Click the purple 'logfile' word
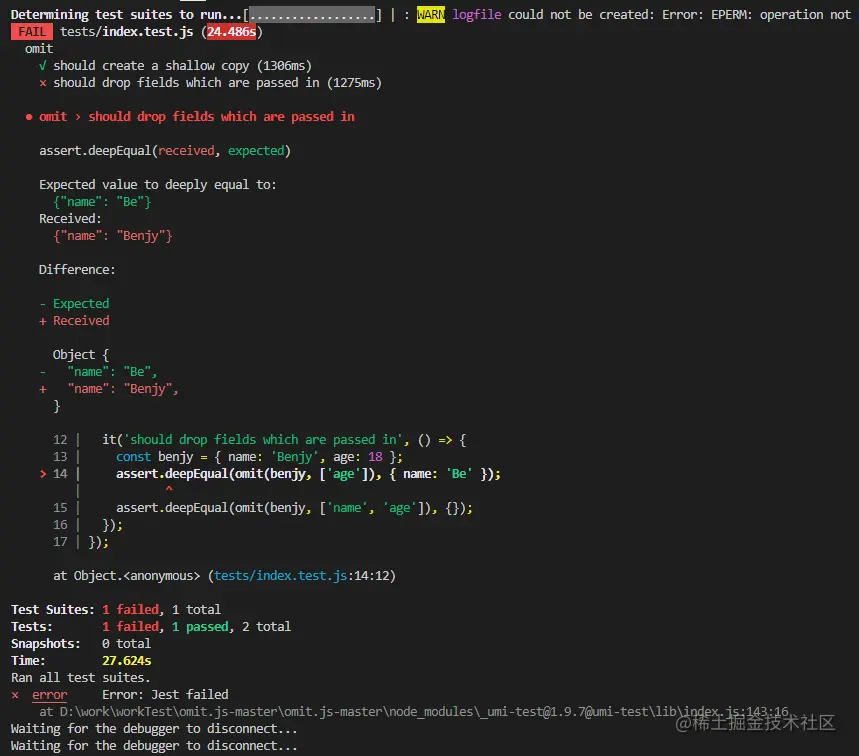859x756 pixels. point(477,15)
